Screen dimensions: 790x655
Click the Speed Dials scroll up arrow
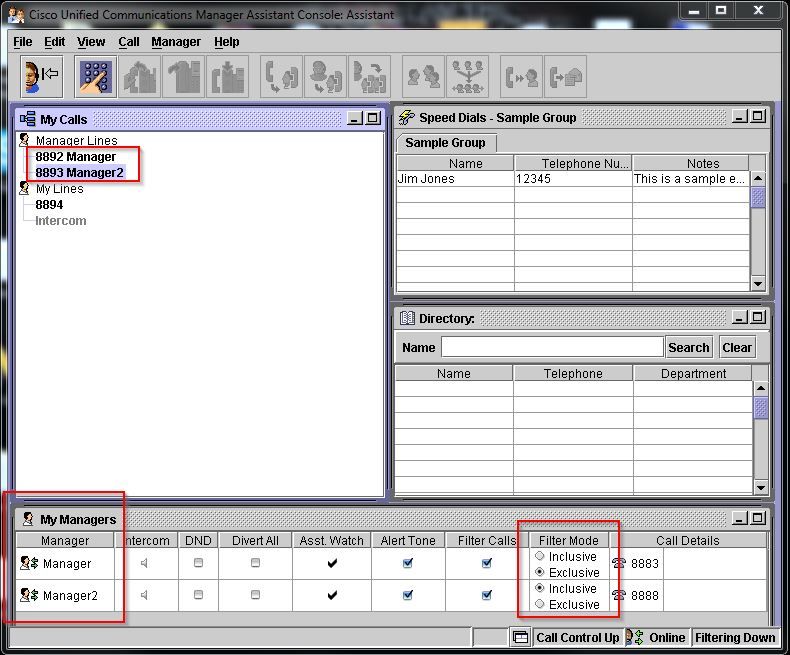coord(758,178)
